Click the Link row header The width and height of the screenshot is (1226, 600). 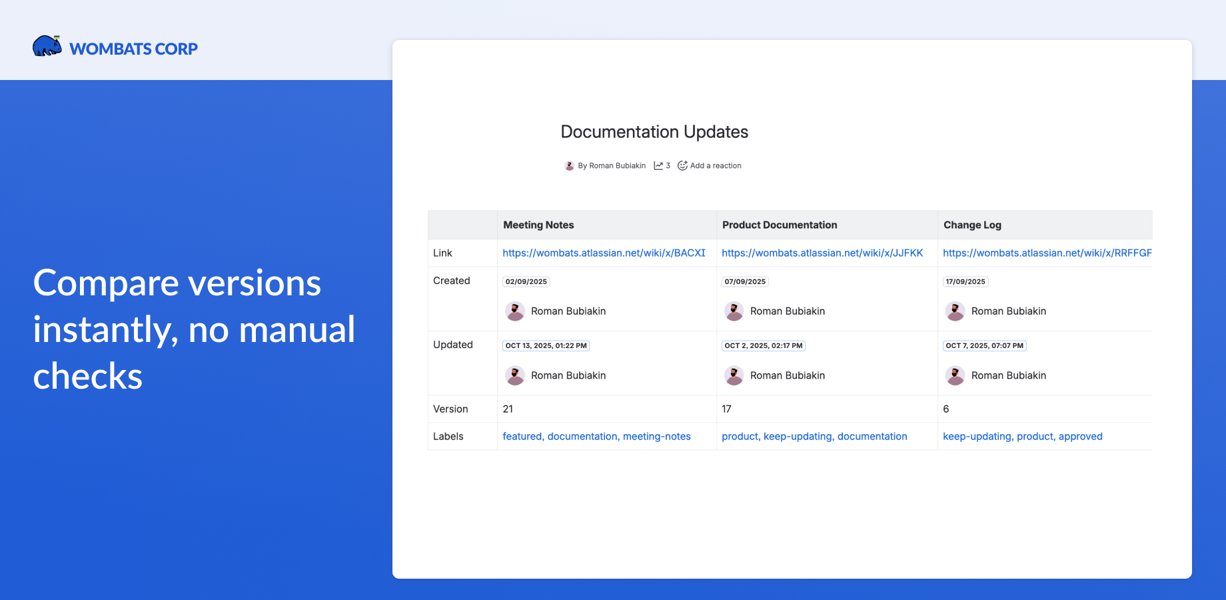point(443,253)
